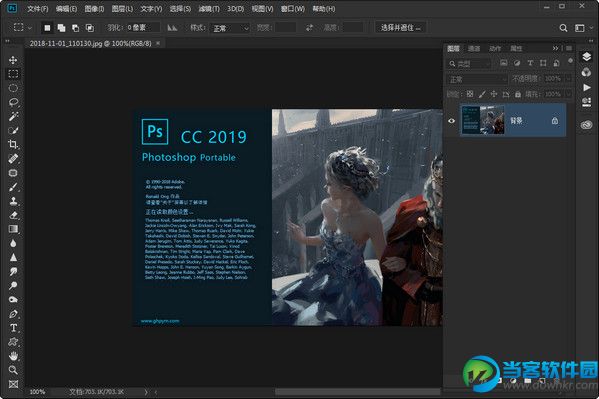
Task: Select the Crop tool
Action: [13, 144]
